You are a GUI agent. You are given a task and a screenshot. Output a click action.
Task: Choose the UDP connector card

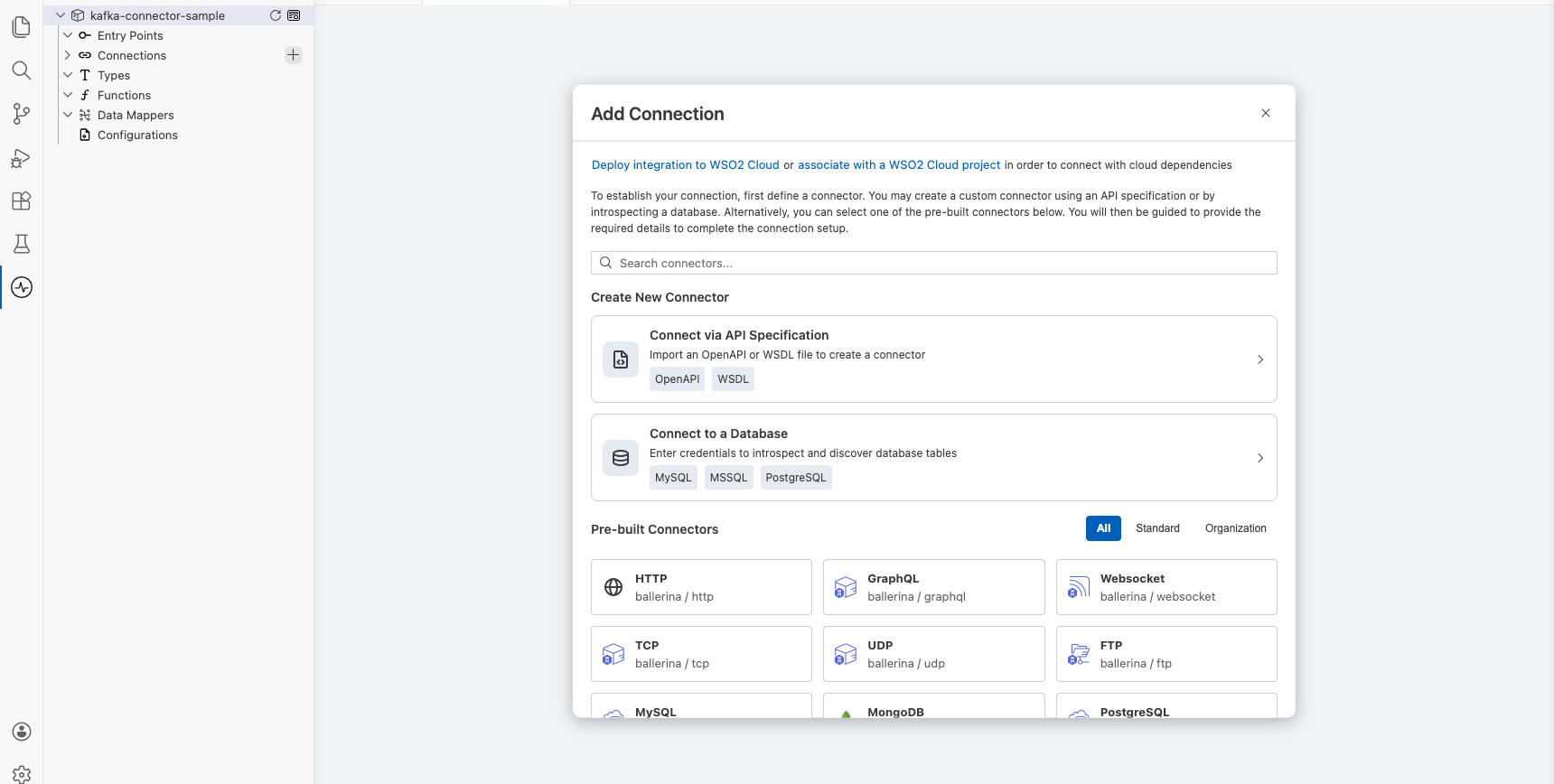click(x=933, y=654)
